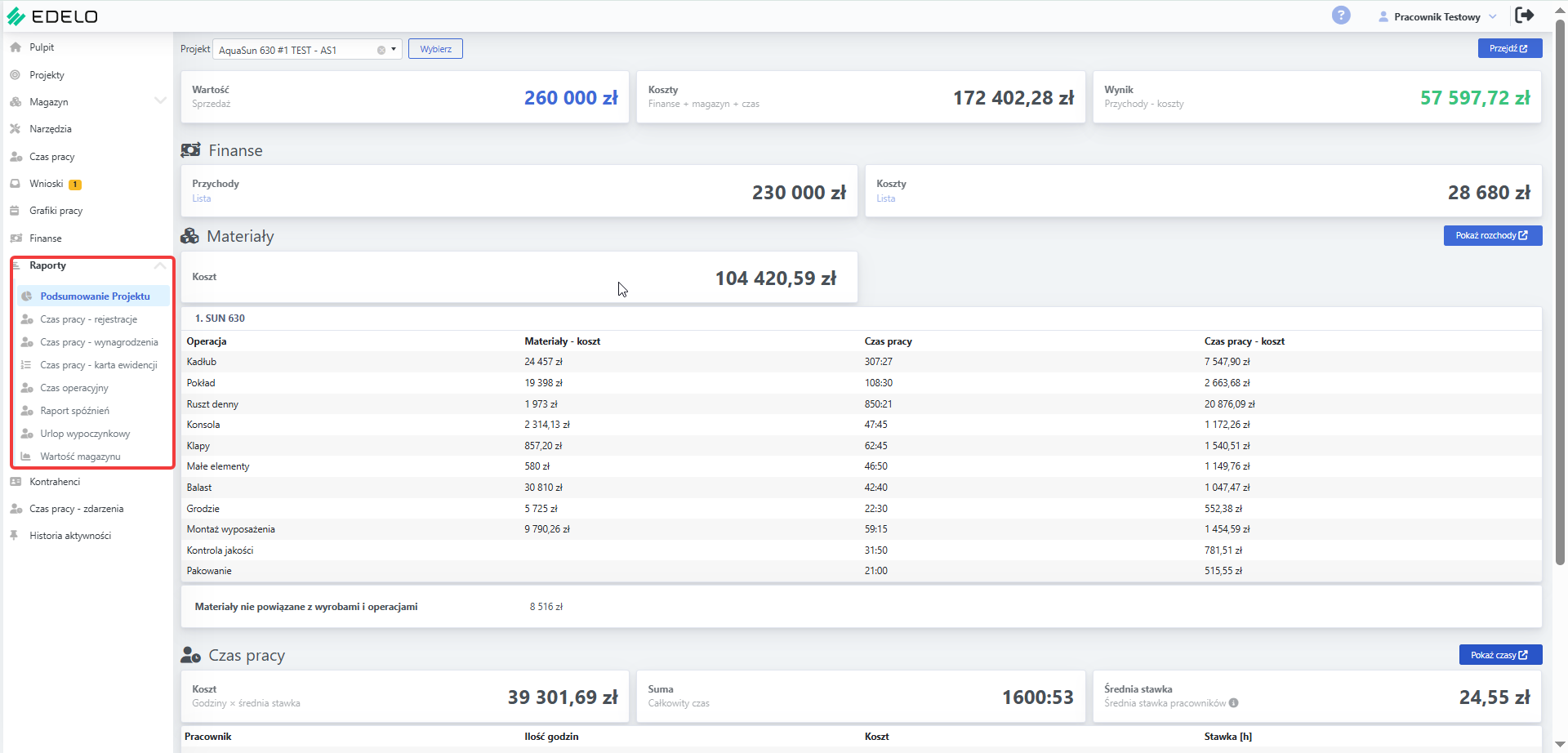
Task: Open Pulpit from the sidebar
Action: (42, 47)
